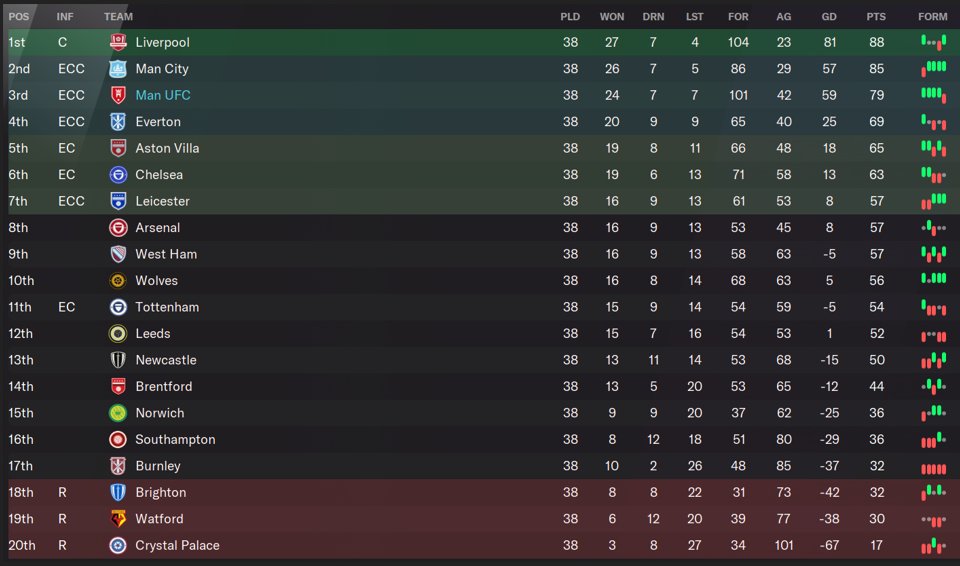This screenshot has height=566, width=960.
Task: Sort table by PTS column header
Action: click(x=876, y=17)
